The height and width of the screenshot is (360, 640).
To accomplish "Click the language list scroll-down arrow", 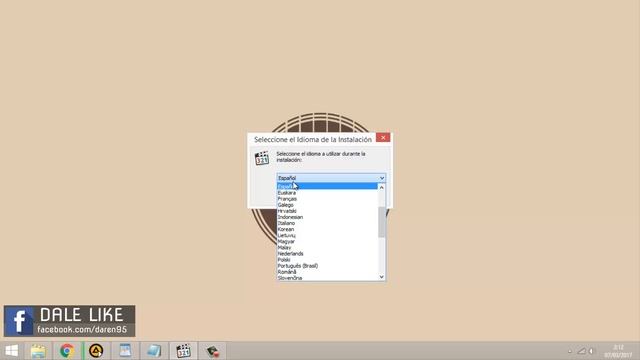I will click(x=382, y=277).
